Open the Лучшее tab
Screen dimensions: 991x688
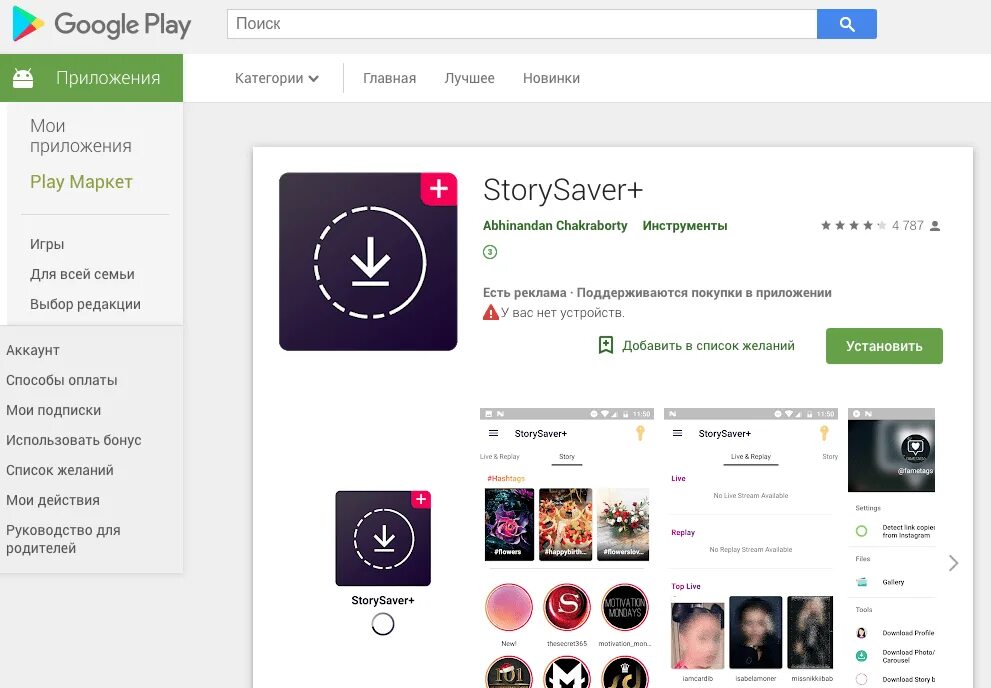point(470,78)
